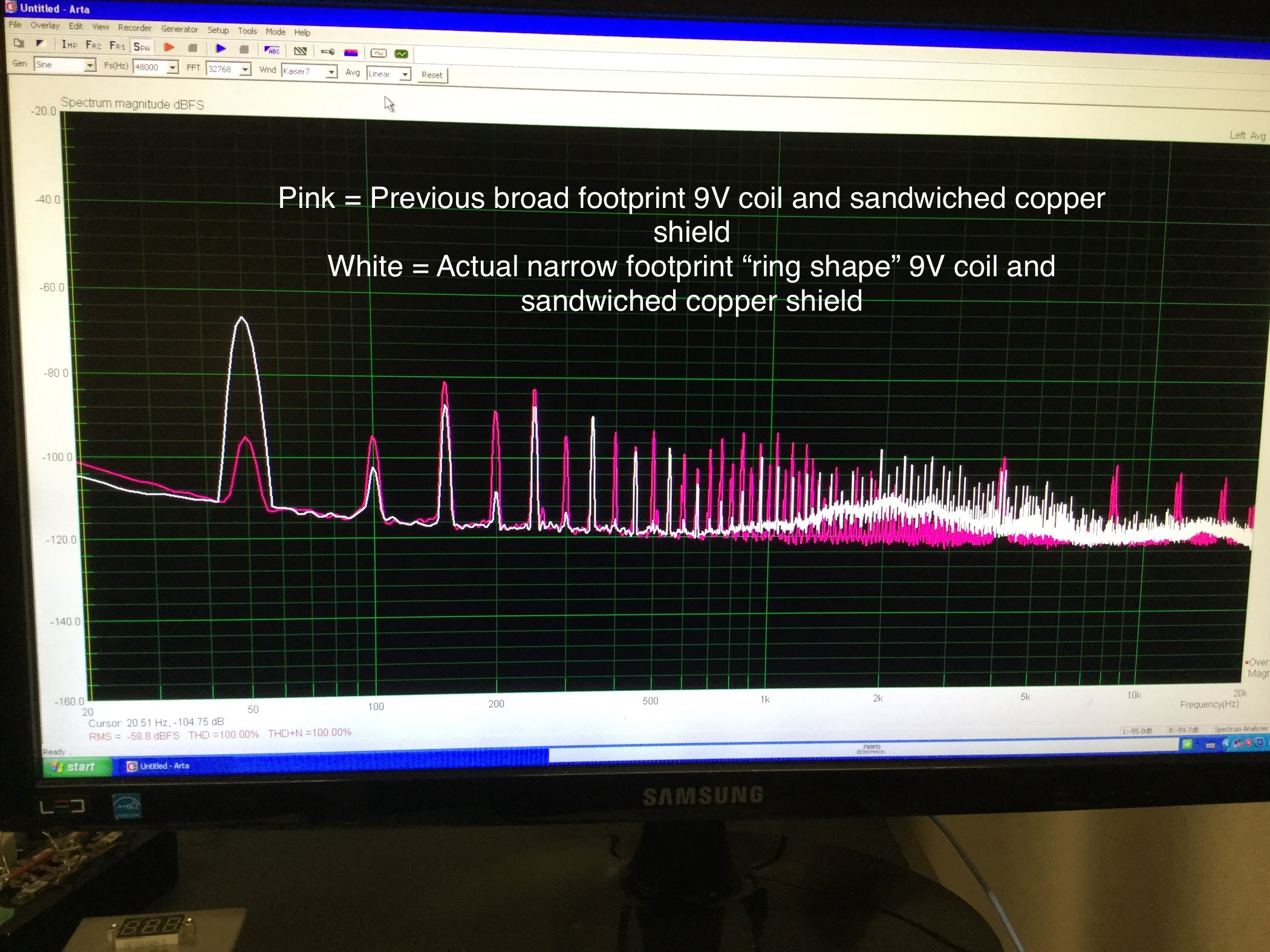Select Fr2 dual-channel frequency response mode
The height and width of the screenshot is (952, 1270).
tap(94, 45)
